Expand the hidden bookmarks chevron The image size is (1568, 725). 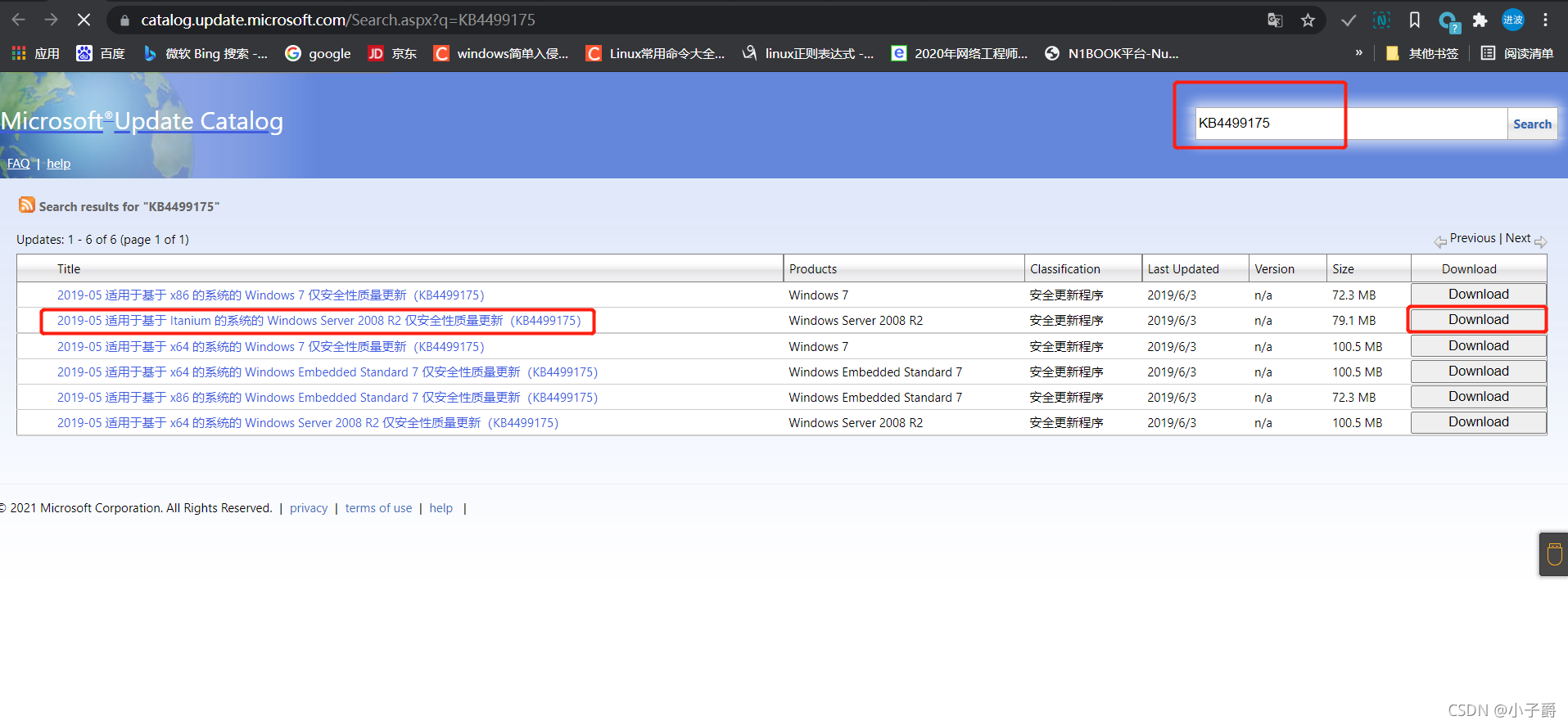click(x=1359, y=53)
